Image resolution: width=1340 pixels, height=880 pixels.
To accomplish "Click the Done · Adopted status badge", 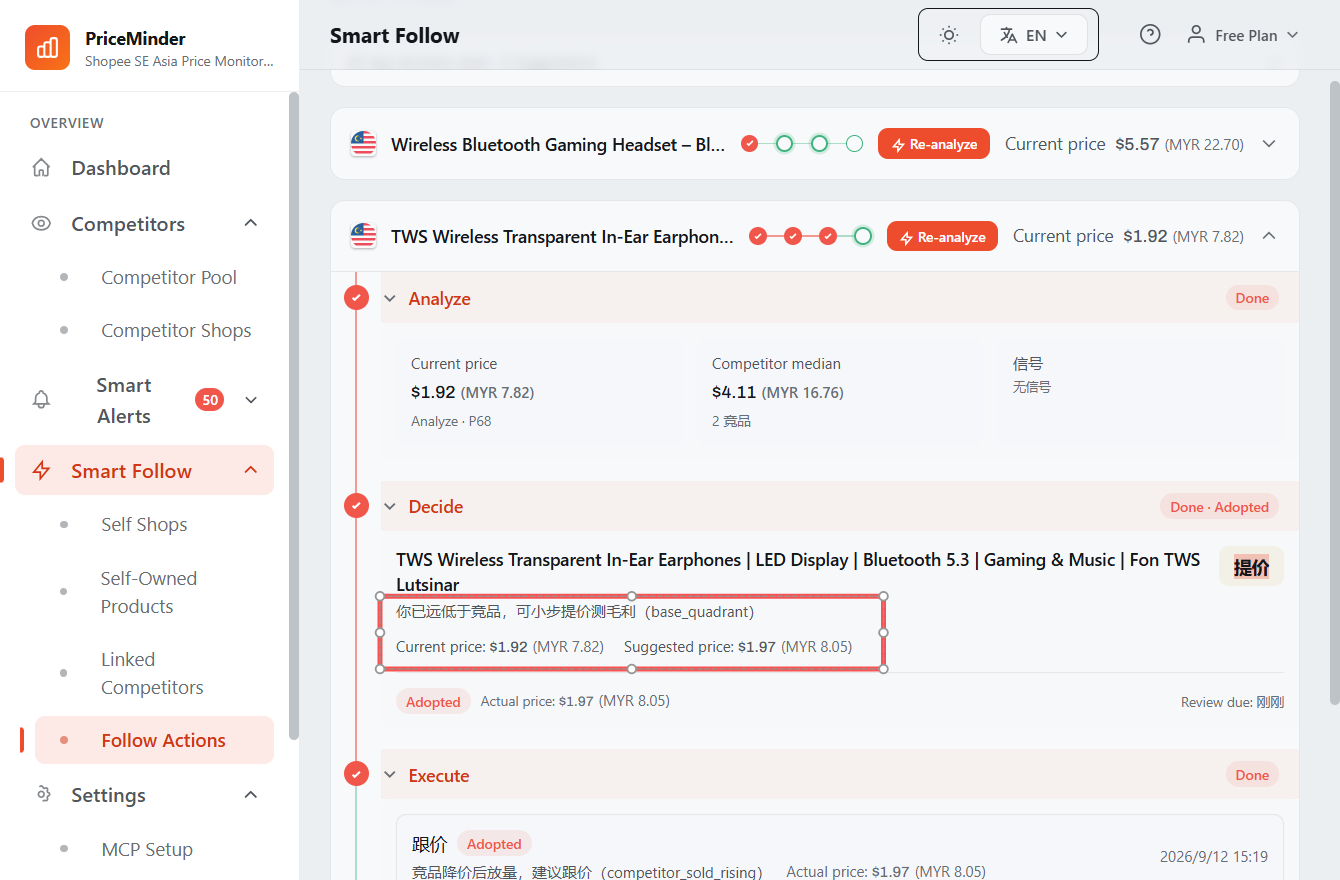I will [x=1219, y=507].
